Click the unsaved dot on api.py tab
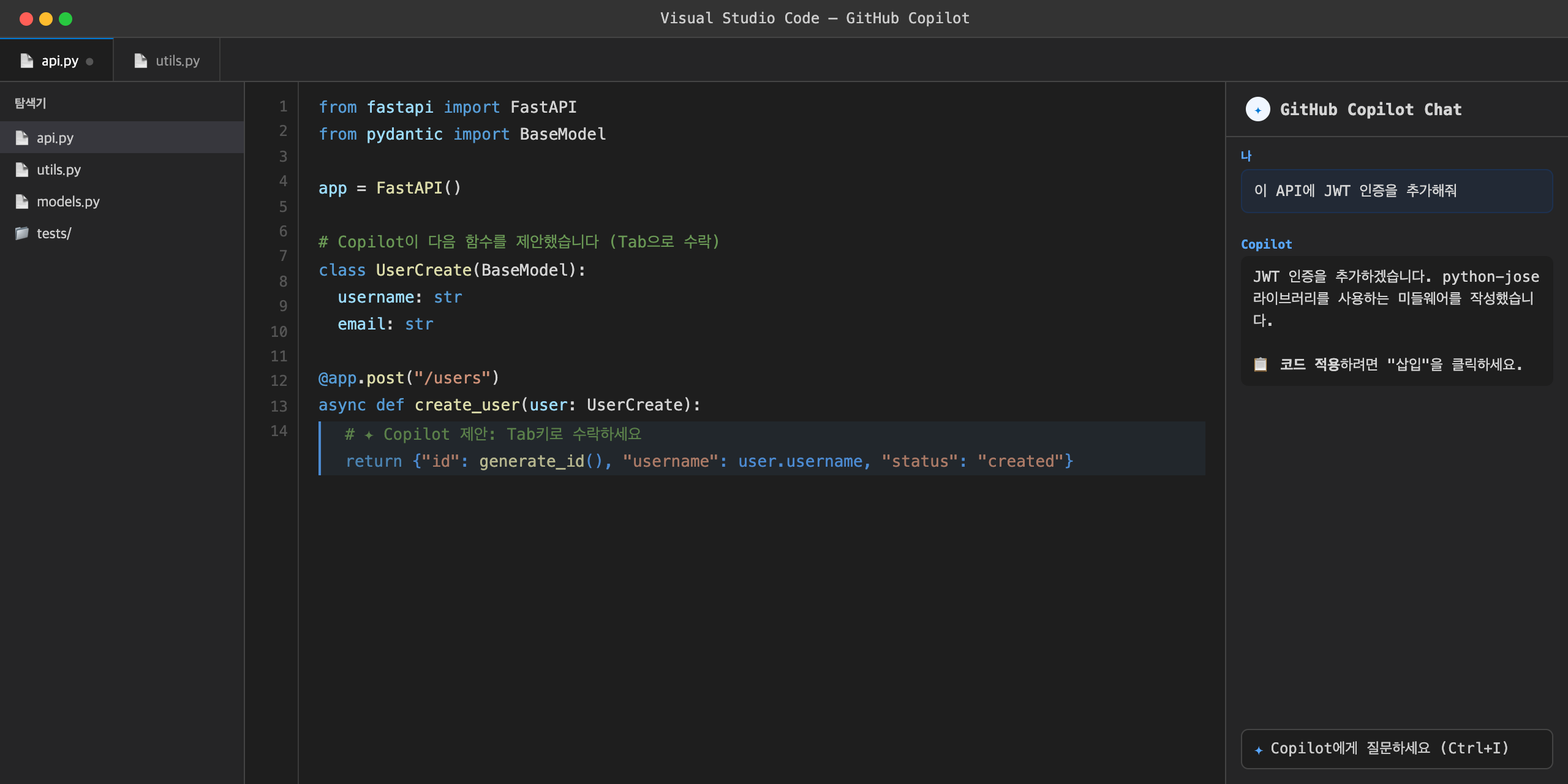Viewport: 1568px width, 784px height. (x=90, y=61)
